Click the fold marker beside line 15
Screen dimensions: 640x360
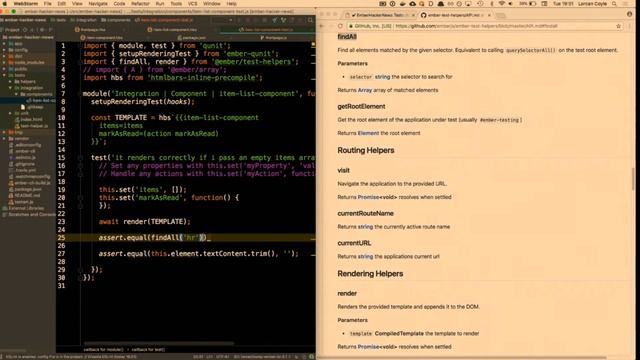80,158
